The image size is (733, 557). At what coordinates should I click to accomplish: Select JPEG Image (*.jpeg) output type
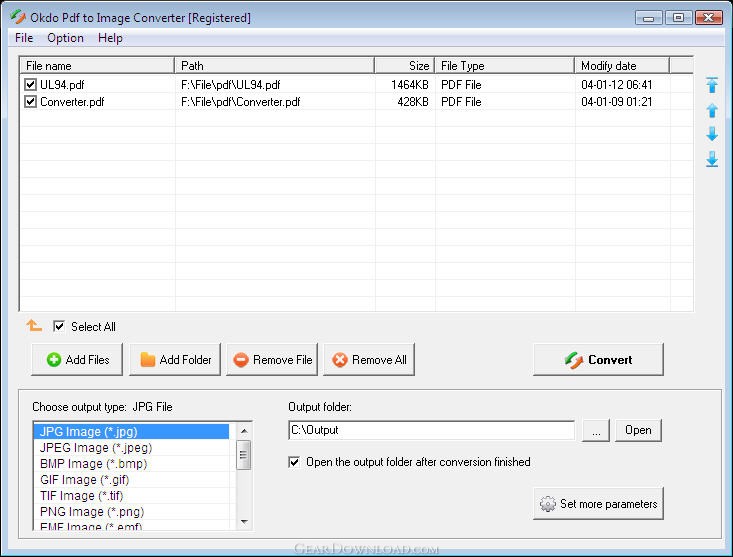[x=131, y=448]
